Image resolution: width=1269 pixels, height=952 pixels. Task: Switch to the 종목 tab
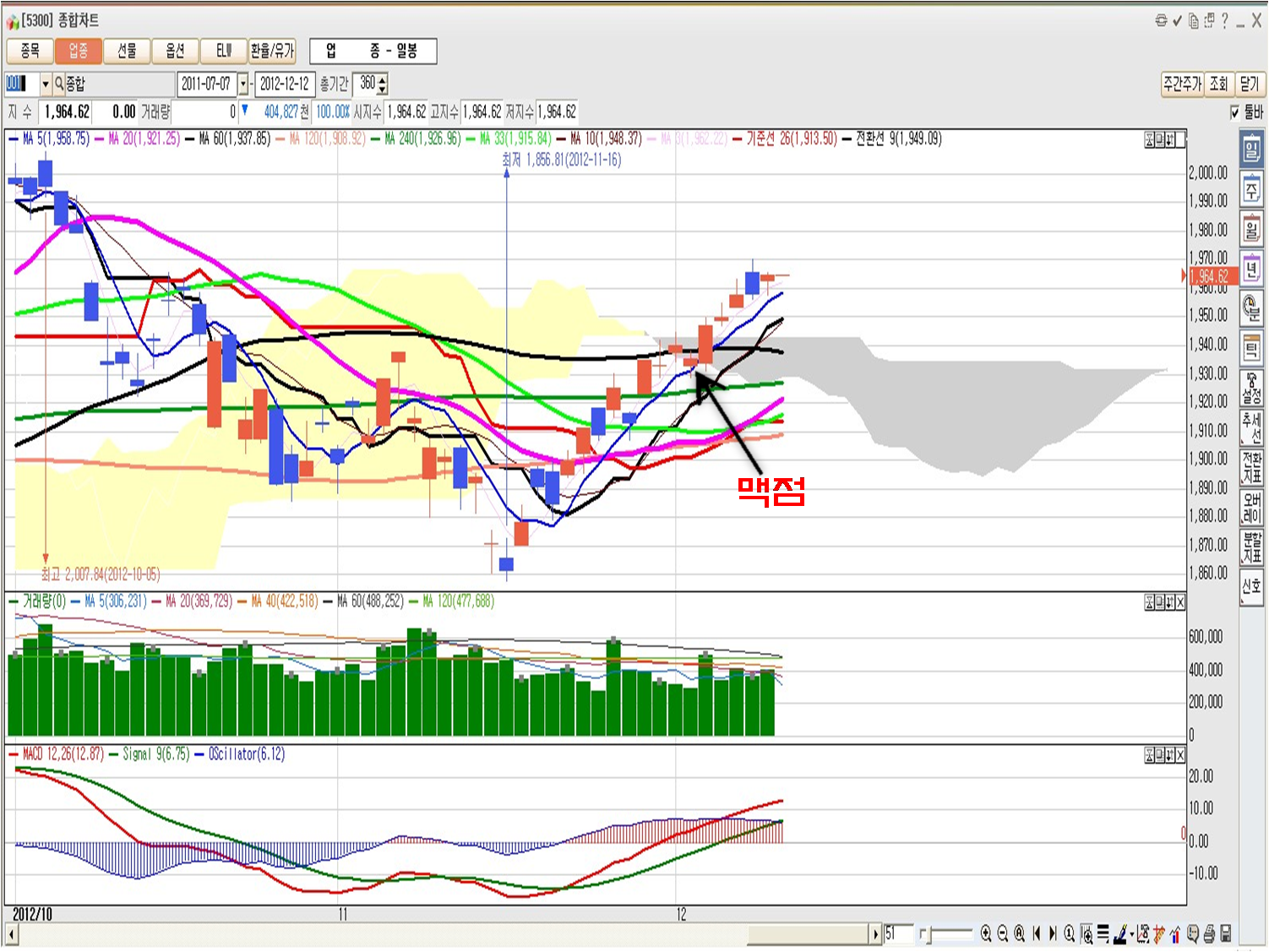(30, 51)
